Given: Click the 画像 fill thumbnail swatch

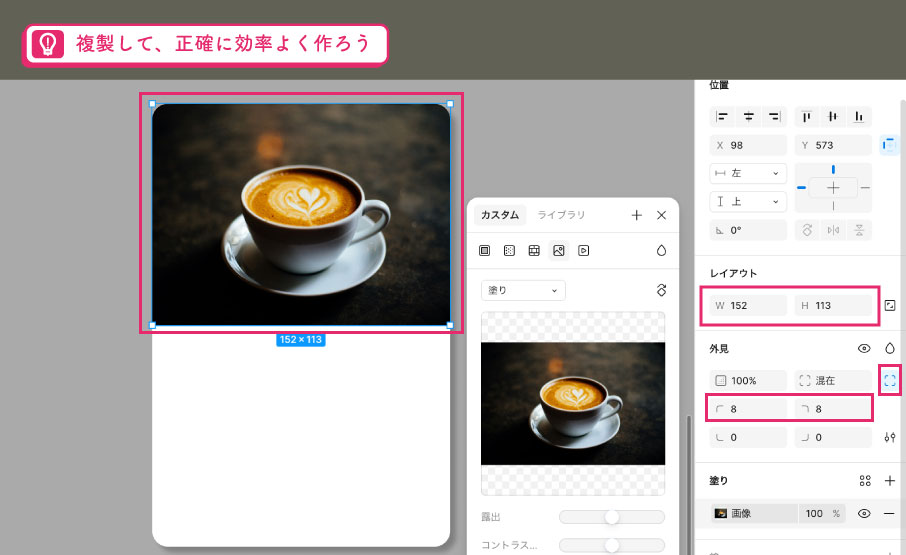Looking at the screenshot, I should coord(721,513).
